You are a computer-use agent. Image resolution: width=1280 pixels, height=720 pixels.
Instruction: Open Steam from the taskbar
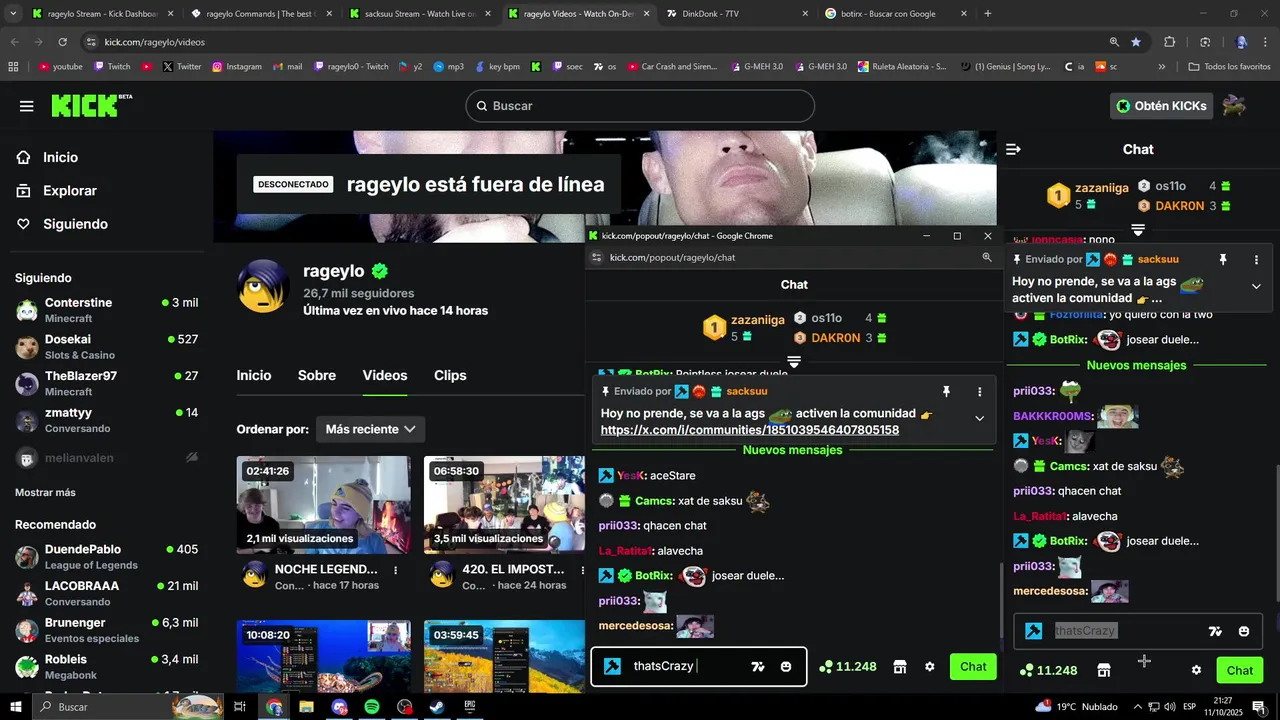click(437, 707)
